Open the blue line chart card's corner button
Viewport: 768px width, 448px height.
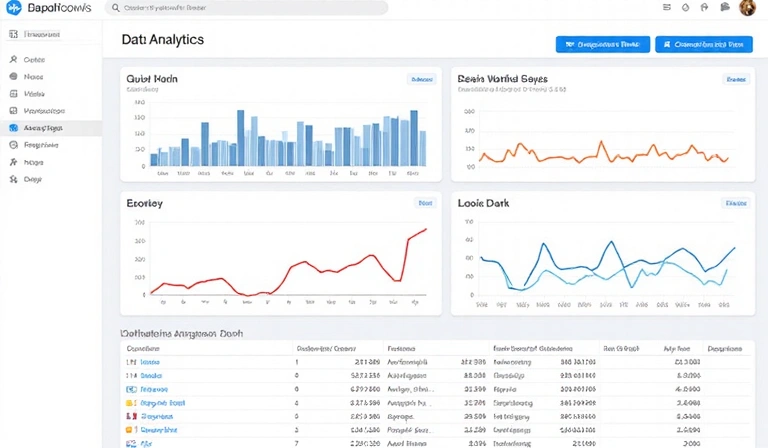point(736,203)
